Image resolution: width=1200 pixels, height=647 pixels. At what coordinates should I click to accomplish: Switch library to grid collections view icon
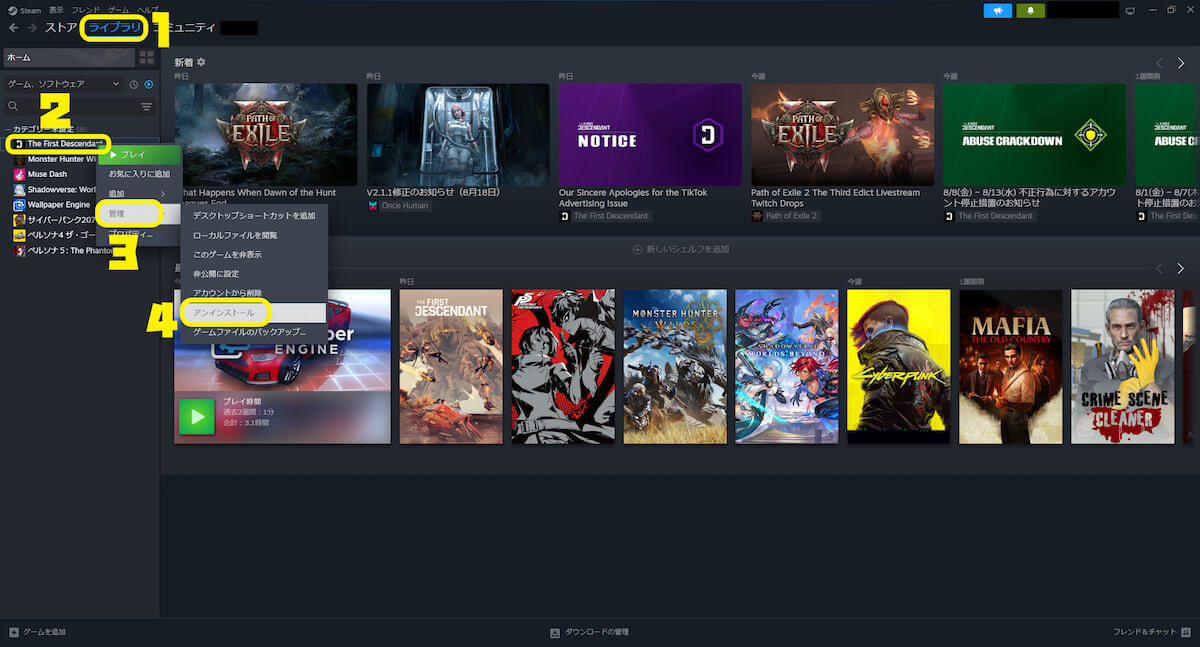point(147,58)
